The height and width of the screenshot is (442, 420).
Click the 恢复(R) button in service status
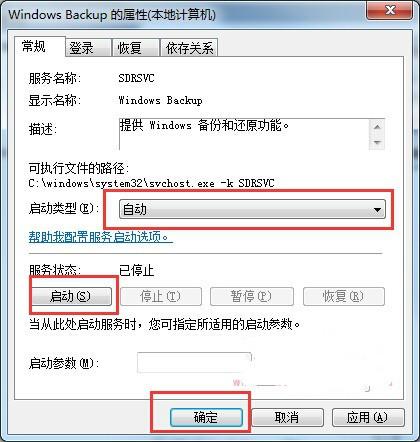tap(344, 296)
